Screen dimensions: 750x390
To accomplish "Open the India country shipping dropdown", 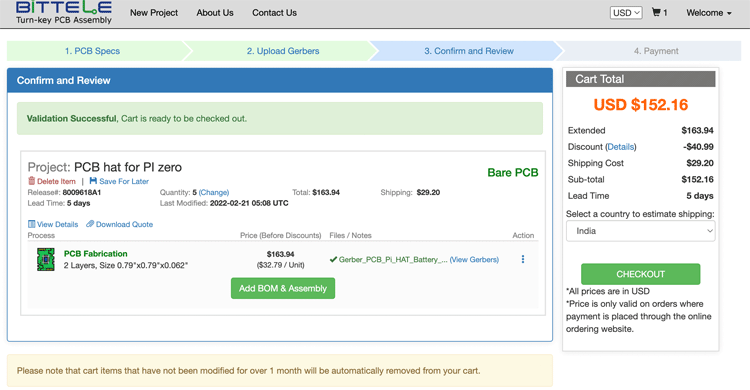I will (x=640, y=231).
